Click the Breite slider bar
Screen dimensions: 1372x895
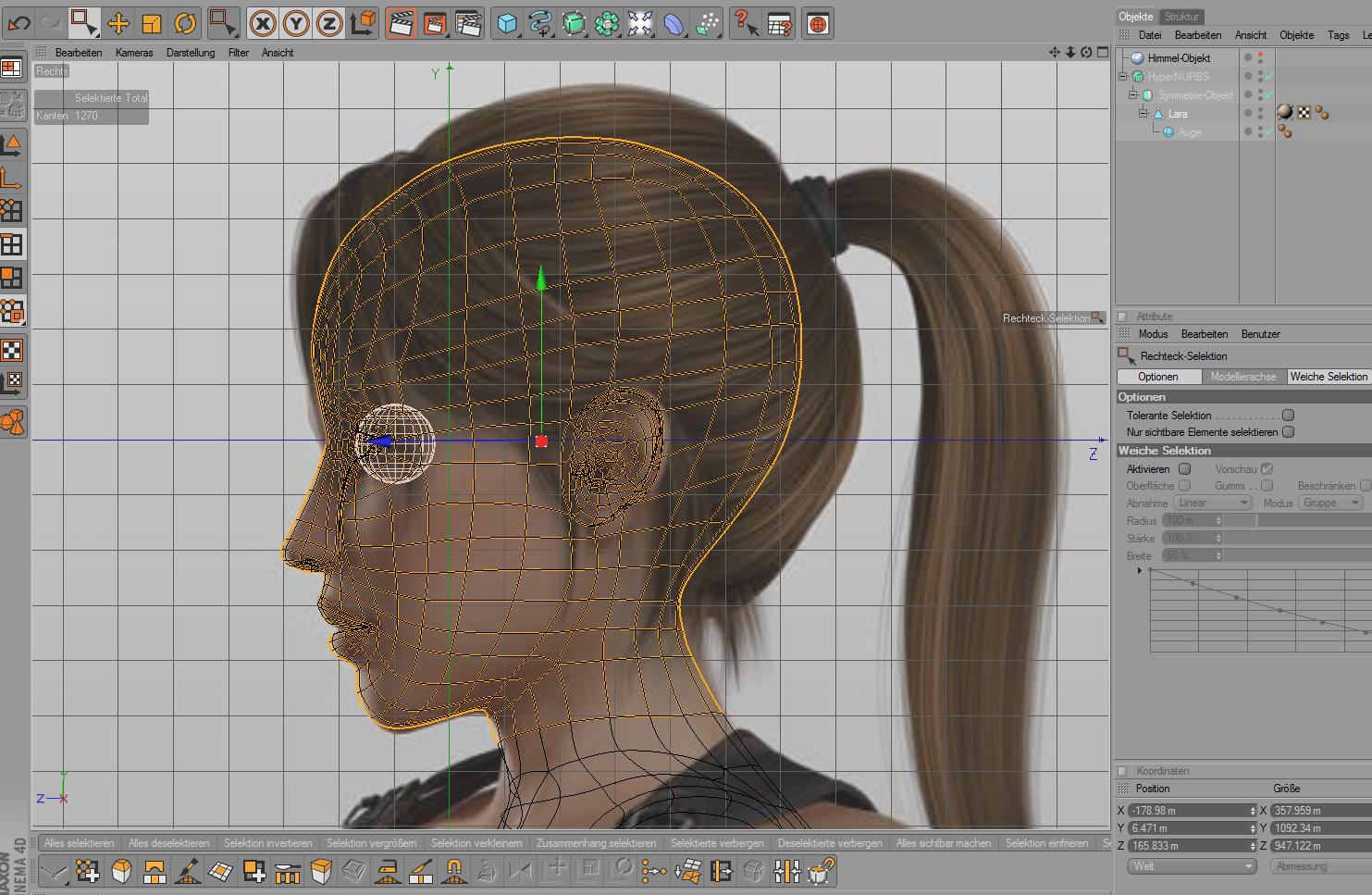pyautogui.click(x=1299, y=555)
